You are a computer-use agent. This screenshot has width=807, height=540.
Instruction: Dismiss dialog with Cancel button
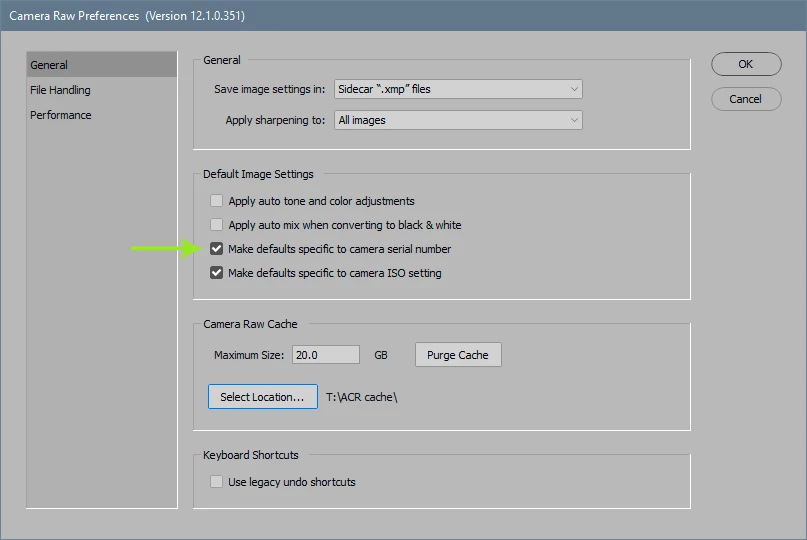746,99
